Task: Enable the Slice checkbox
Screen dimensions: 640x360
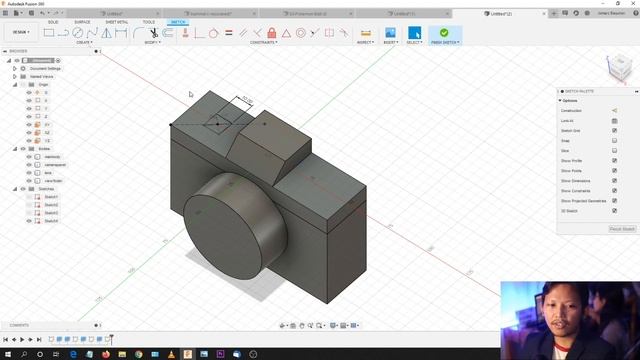Action: (614, 151)
